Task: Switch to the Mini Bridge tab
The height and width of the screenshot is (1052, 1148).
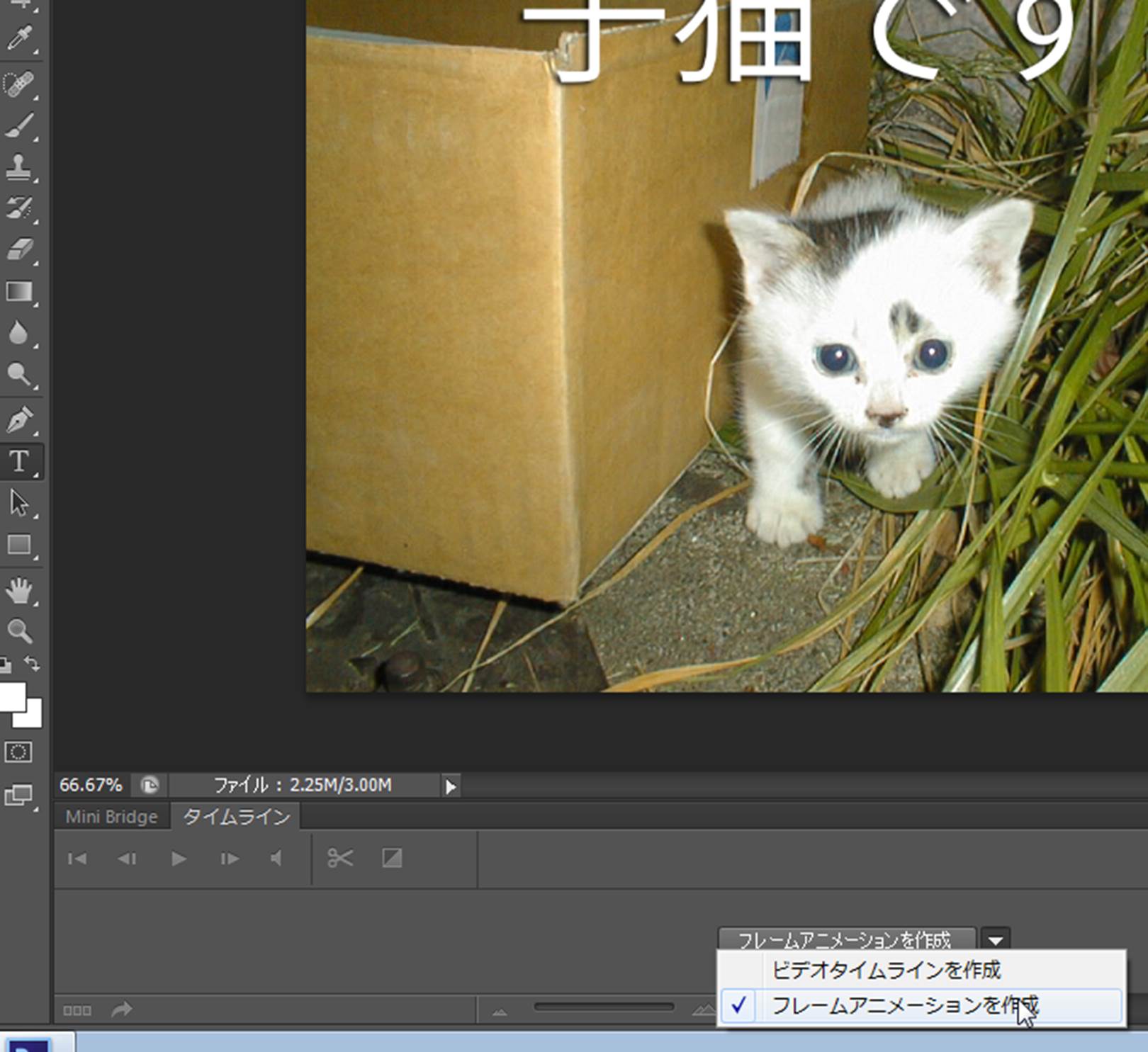Action: click(111, 817)
